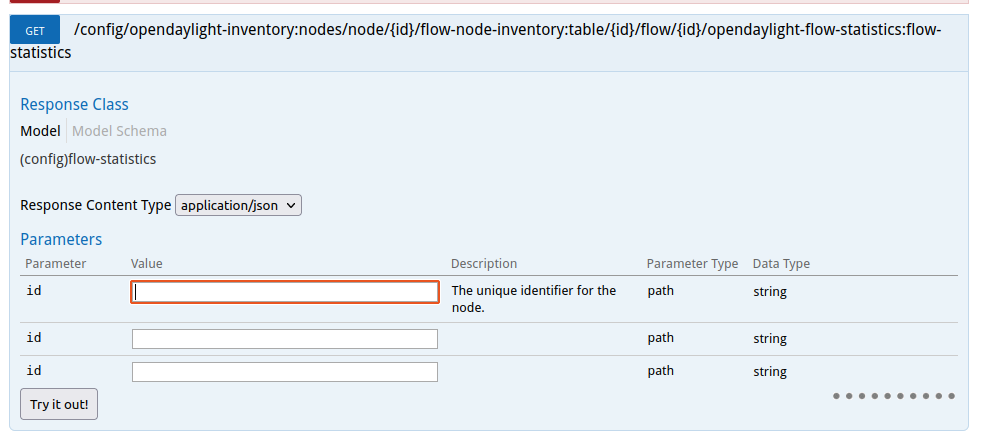Switch to the Model Schema tab

(x=119, y=131)
